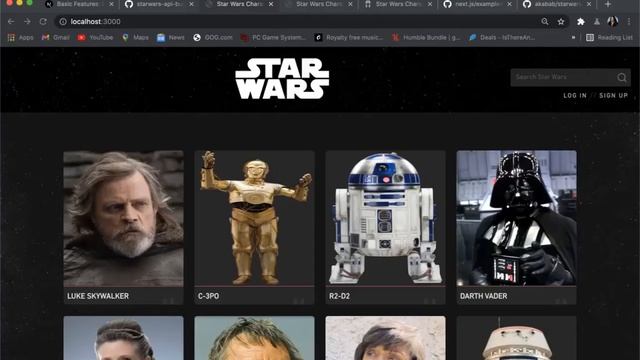Click the Star Wars search magnifier icon

click(622, 77)
